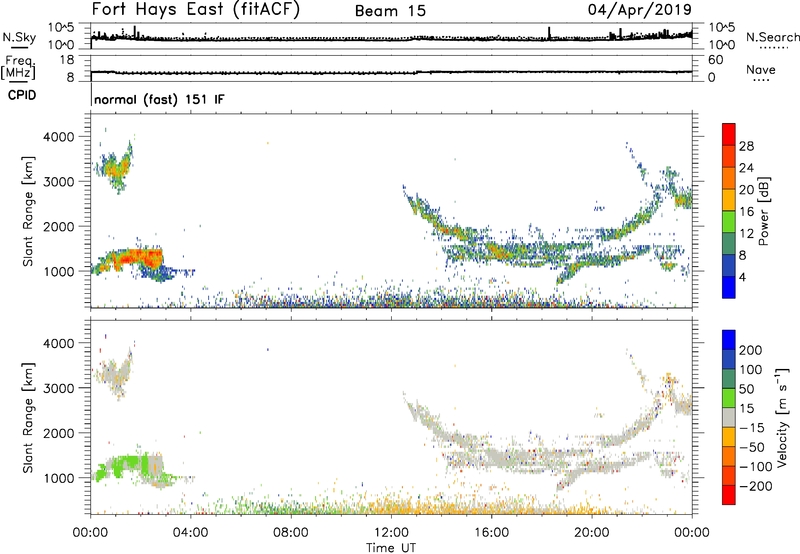Select the "Beam 15" label
Image resolution: width=800 pixels, height=554 pixels.
pyautogui.click(x=390, y=11)
